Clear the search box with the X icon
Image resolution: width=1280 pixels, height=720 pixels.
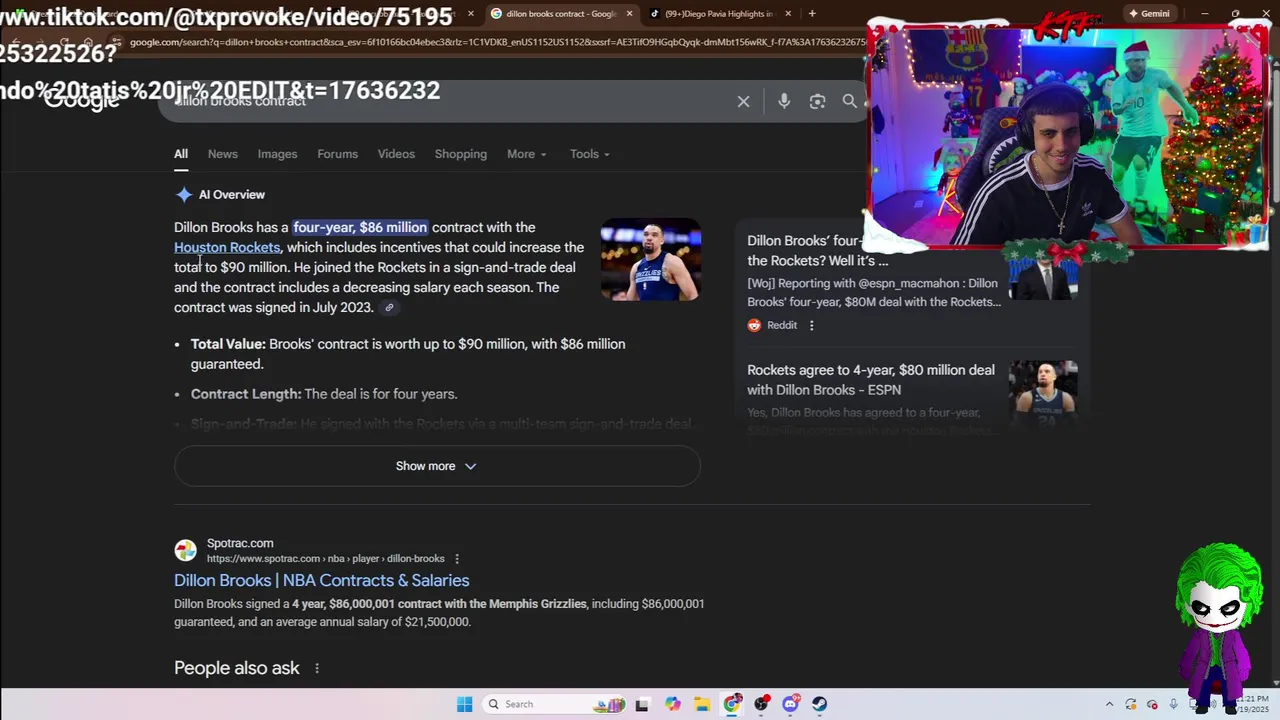tap(743, 101)
